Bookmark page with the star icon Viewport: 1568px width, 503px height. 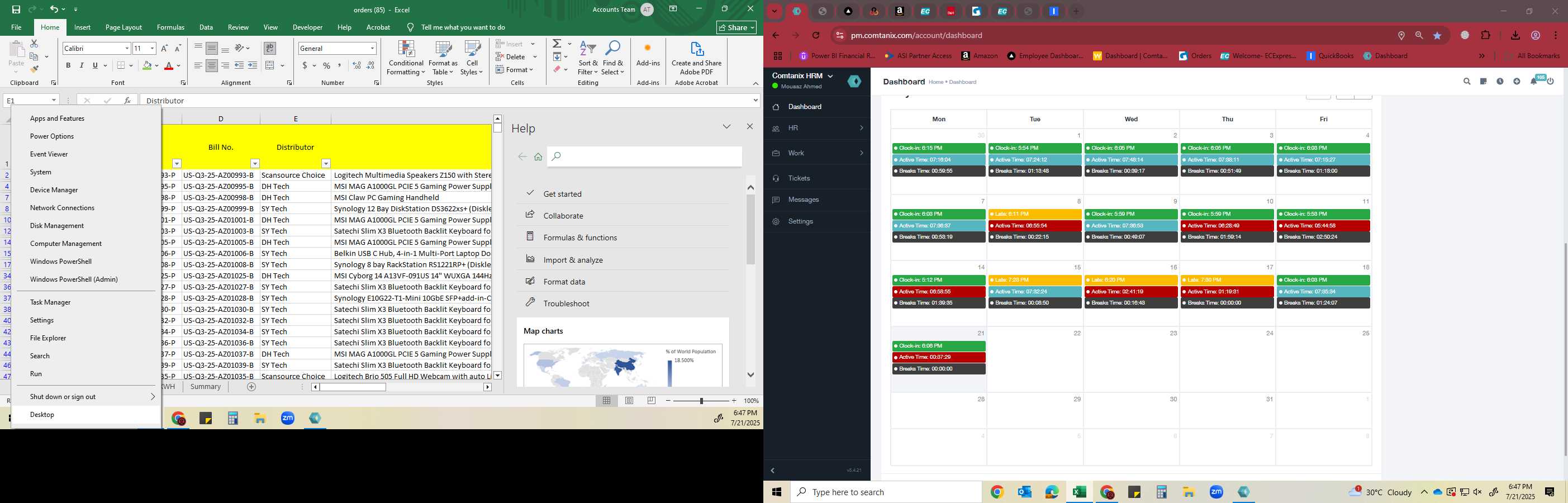tap(1438, 35)
